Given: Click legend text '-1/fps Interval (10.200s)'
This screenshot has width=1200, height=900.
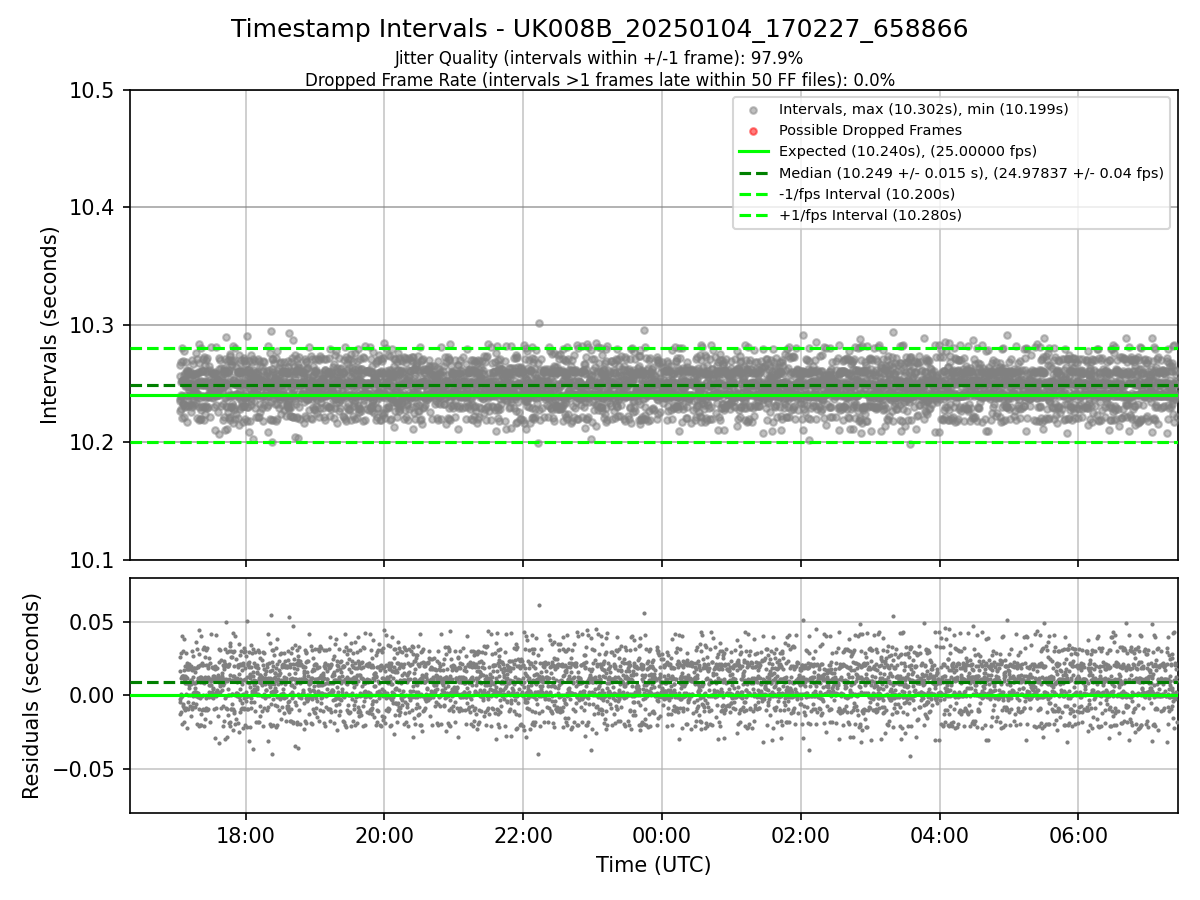Looking at the screenshot, I should pos(867,194).
